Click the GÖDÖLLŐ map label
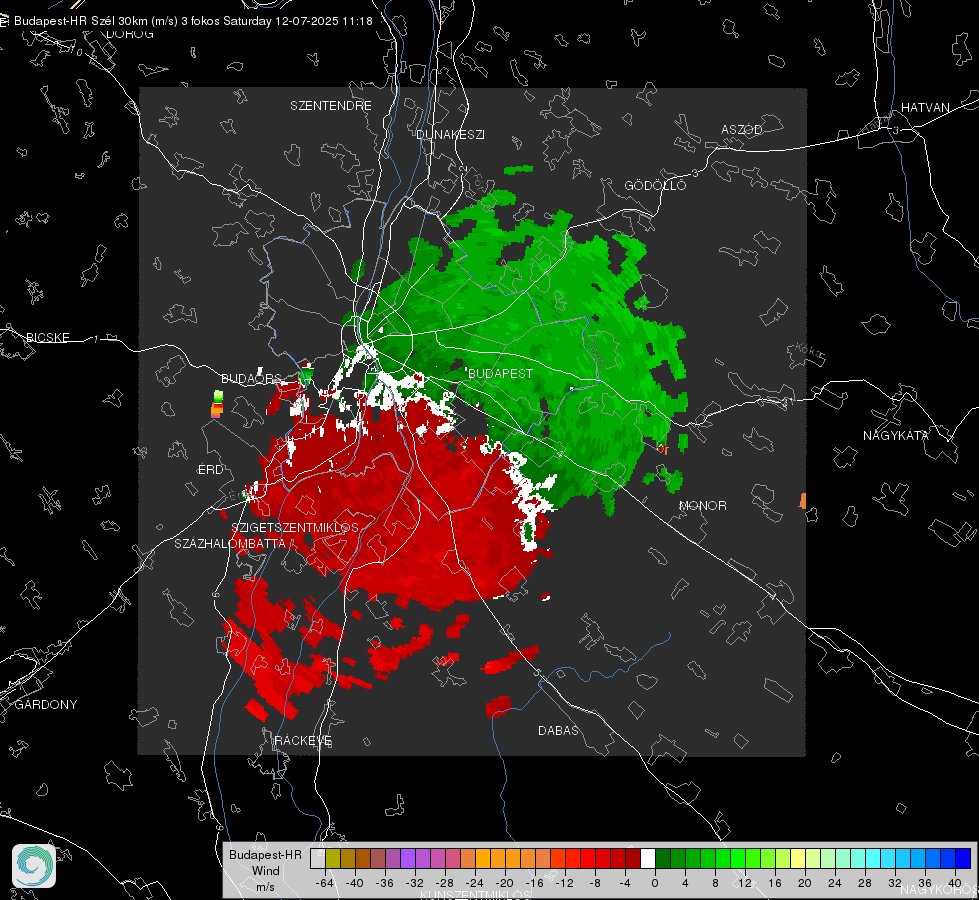 click(x=655, y=185)
